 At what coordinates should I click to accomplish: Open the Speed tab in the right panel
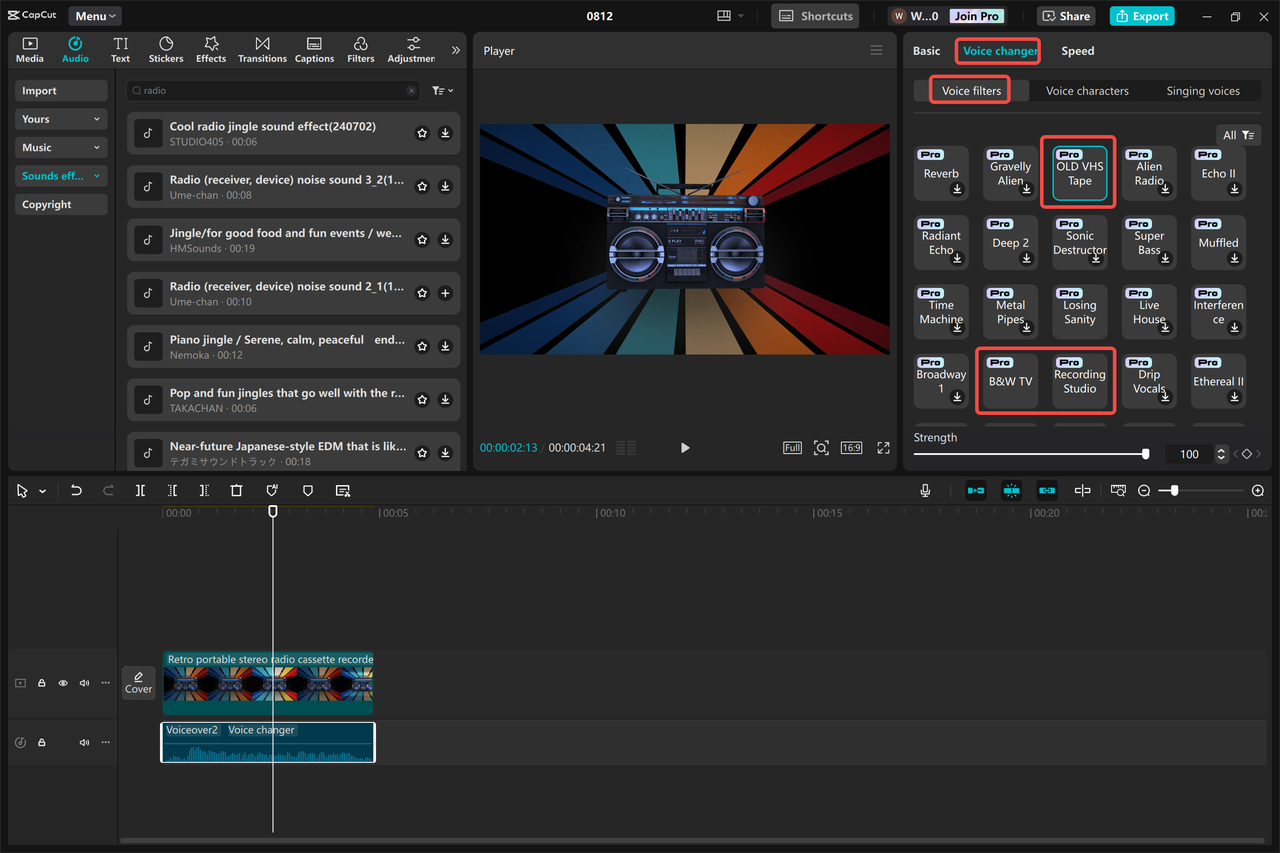(x=1077, y=50)
